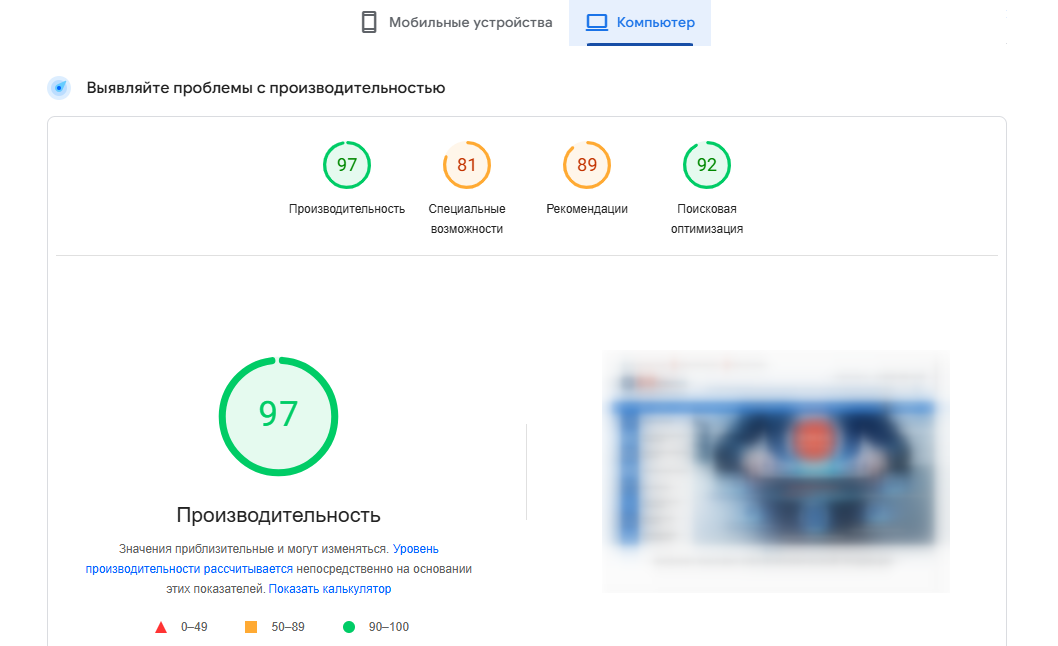1058x646 pixels.
Task: Click the 0–49 legend range text
Action: (x=194, y=627)
